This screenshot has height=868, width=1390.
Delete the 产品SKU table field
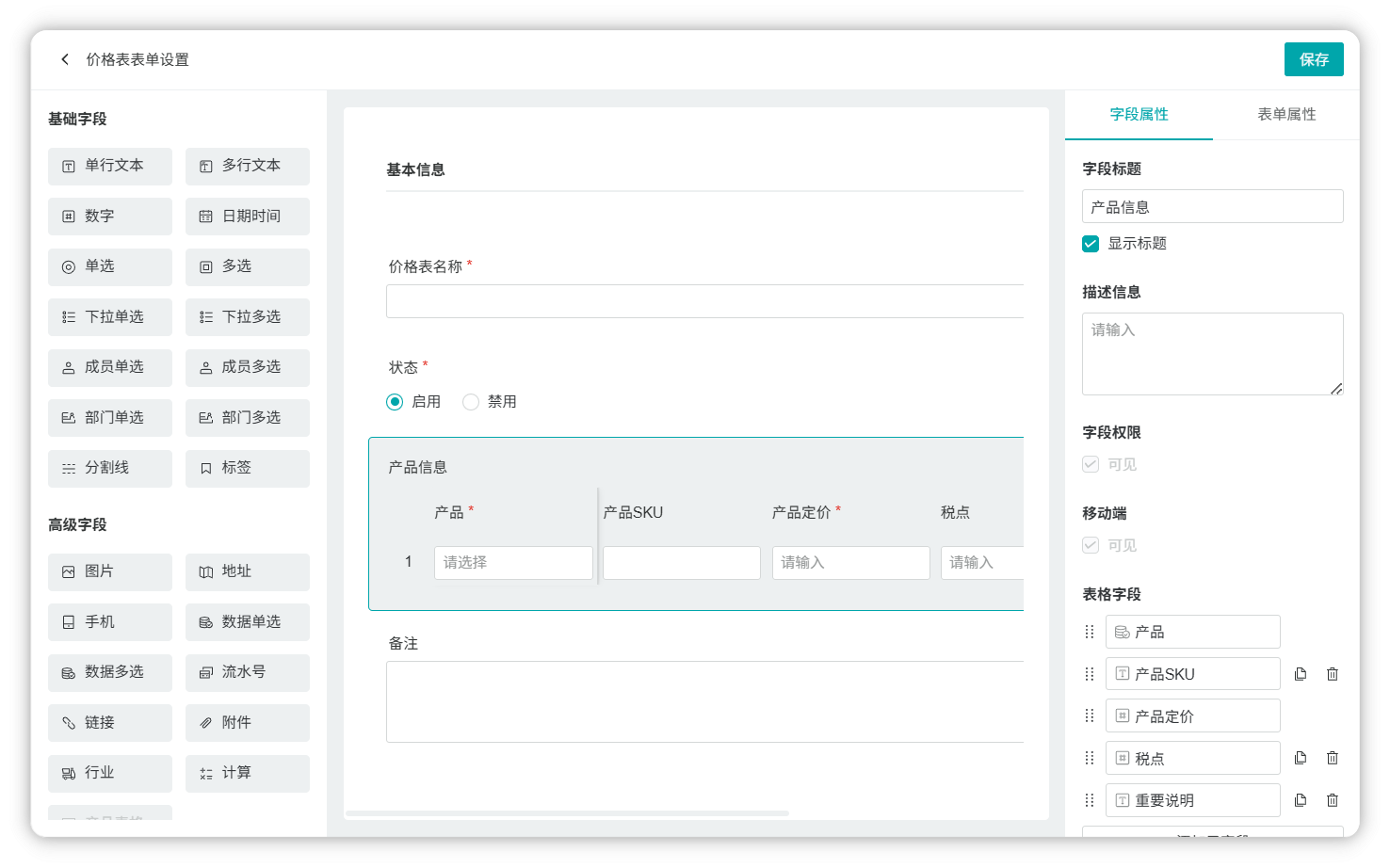pos(1333,674)
